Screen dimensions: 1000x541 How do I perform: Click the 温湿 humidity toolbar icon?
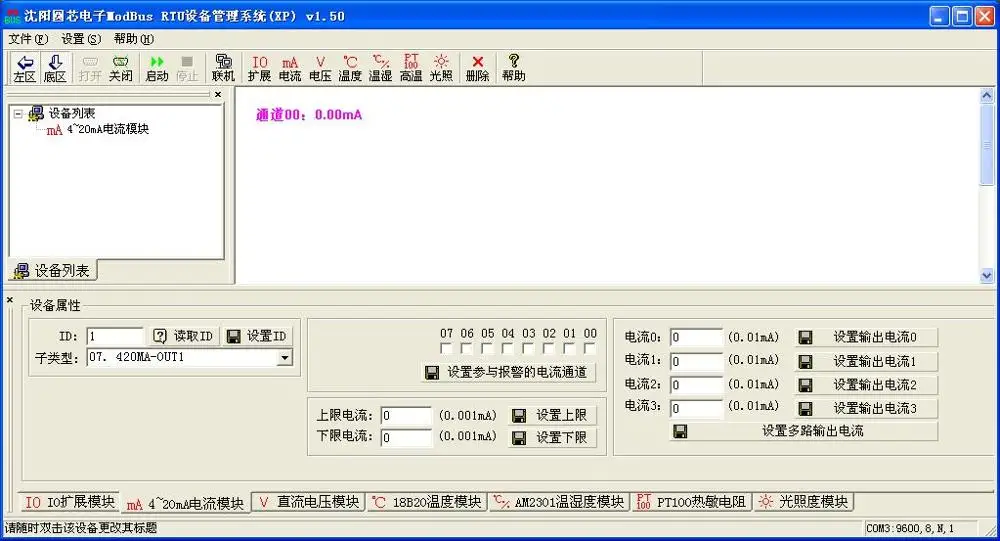click(380, 68)
